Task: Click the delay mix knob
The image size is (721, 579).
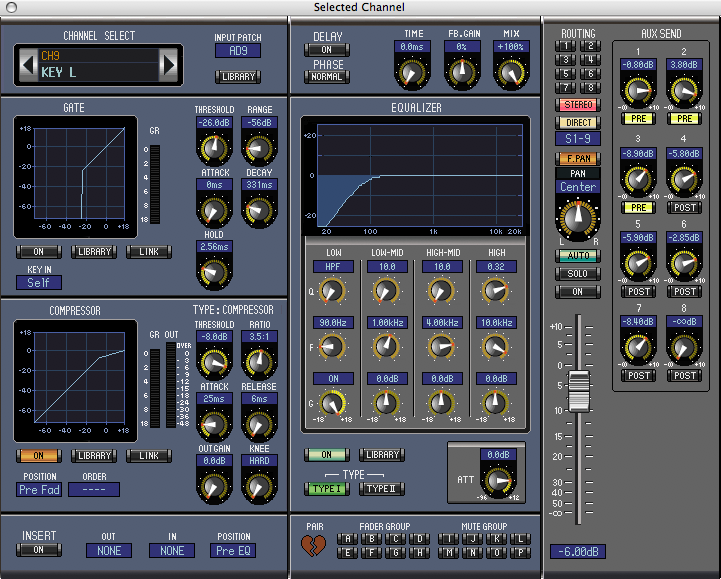Action: click(511, 72)
